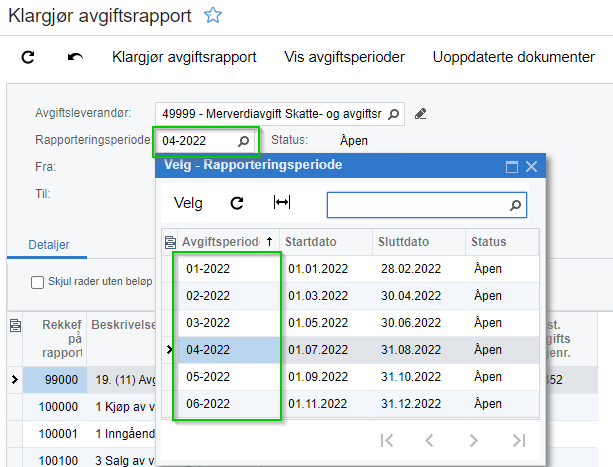Sort by Status column header

(502, 242)
